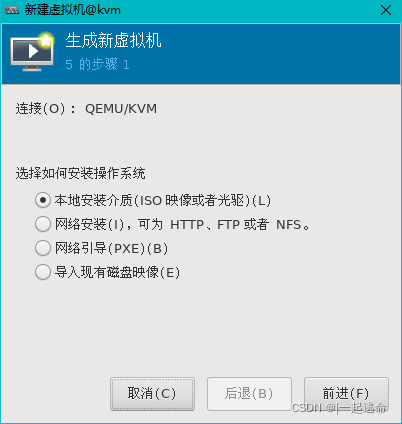Select the 本地安装介质 radio button
Screen dimensions: 402x424
[43, 200]
